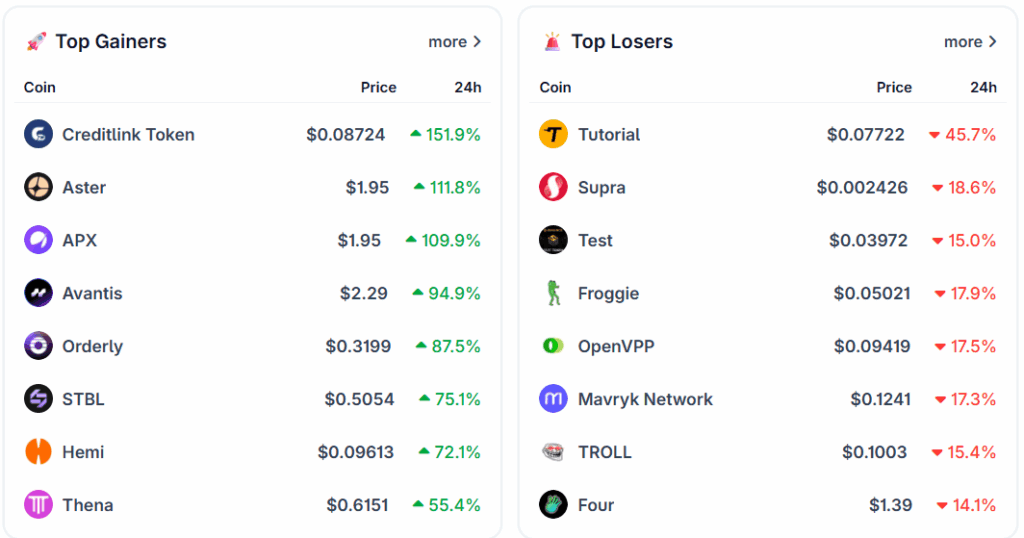Click the Thena pink coin icon
Screen dimensions: 1024x538
pos(38,505)
